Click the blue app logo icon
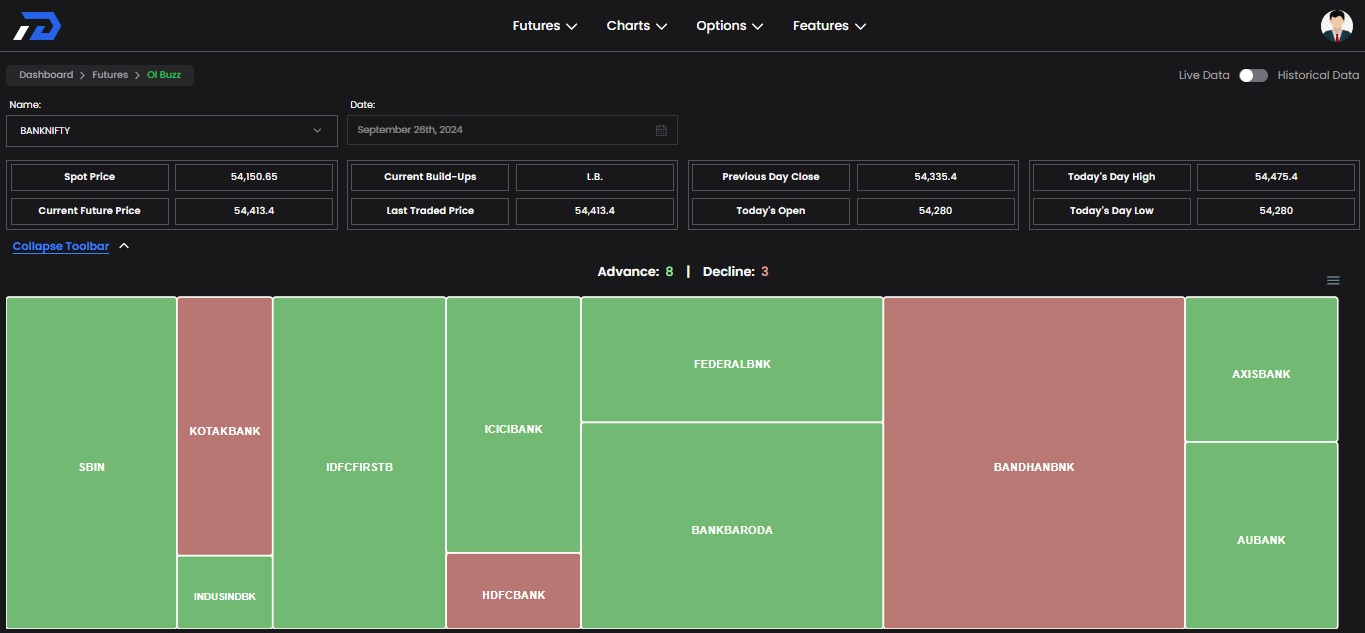 click(37, 26)
